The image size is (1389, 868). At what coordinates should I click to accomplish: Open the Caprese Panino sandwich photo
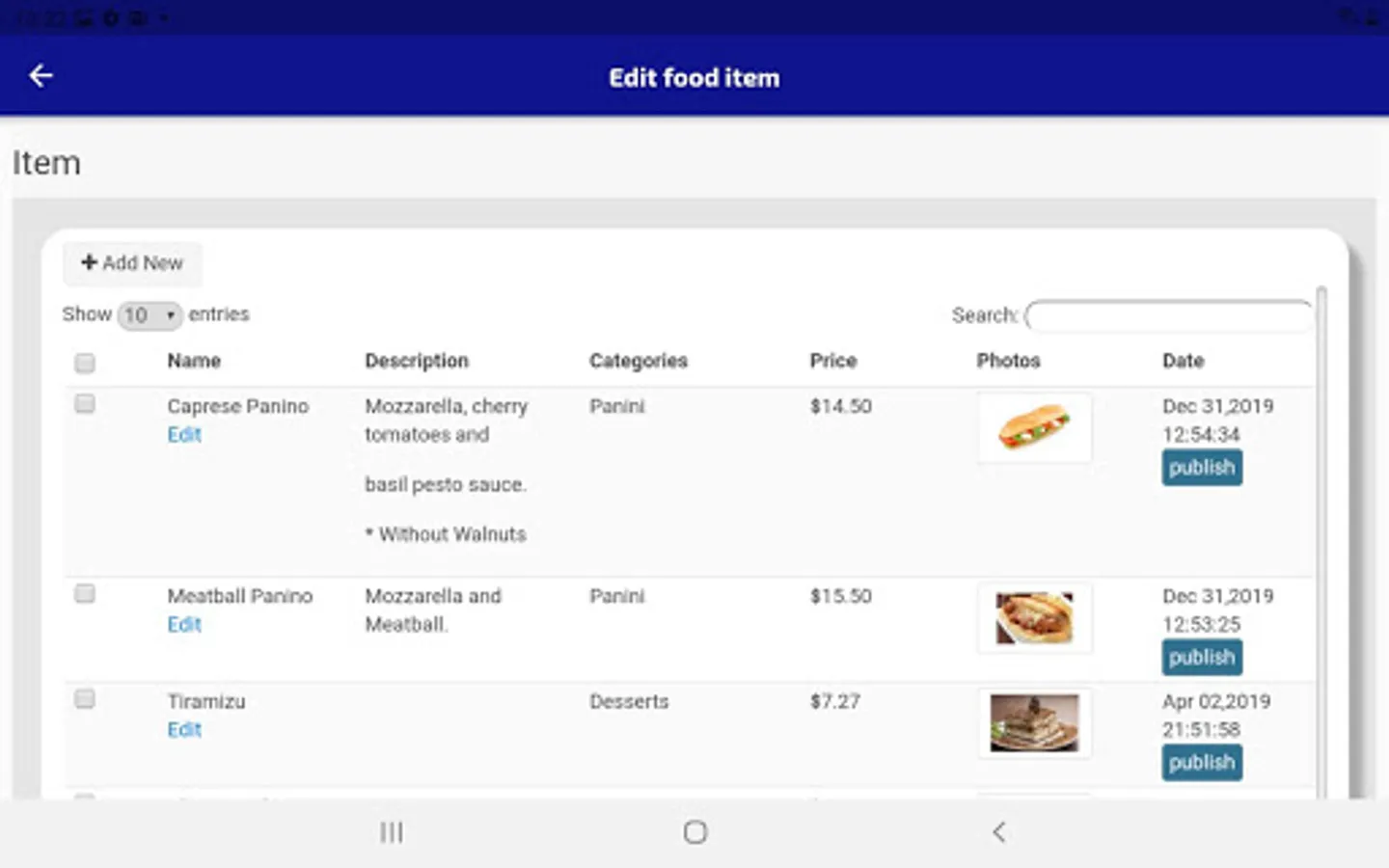pos(1034,427)
